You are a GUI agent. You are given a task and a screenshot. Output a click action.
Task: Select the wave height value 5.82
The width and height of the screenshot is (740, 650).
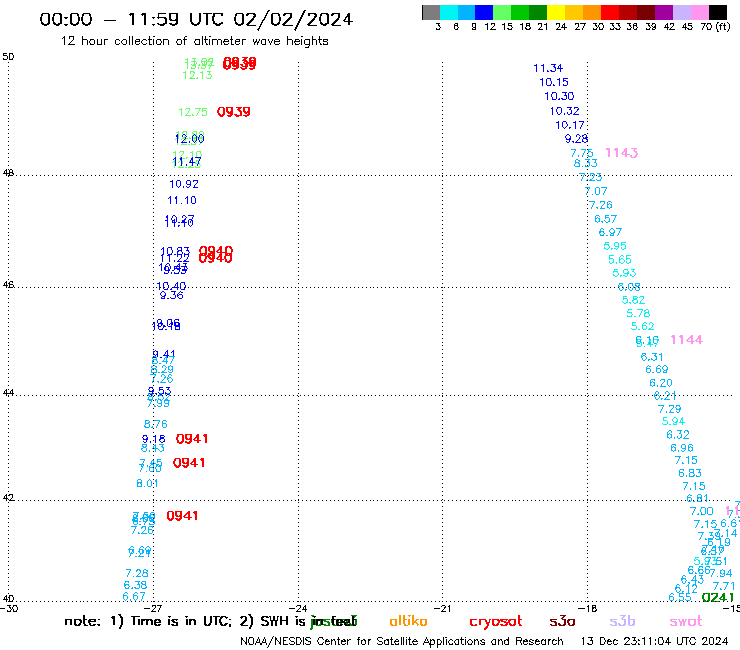click(633, 300)
